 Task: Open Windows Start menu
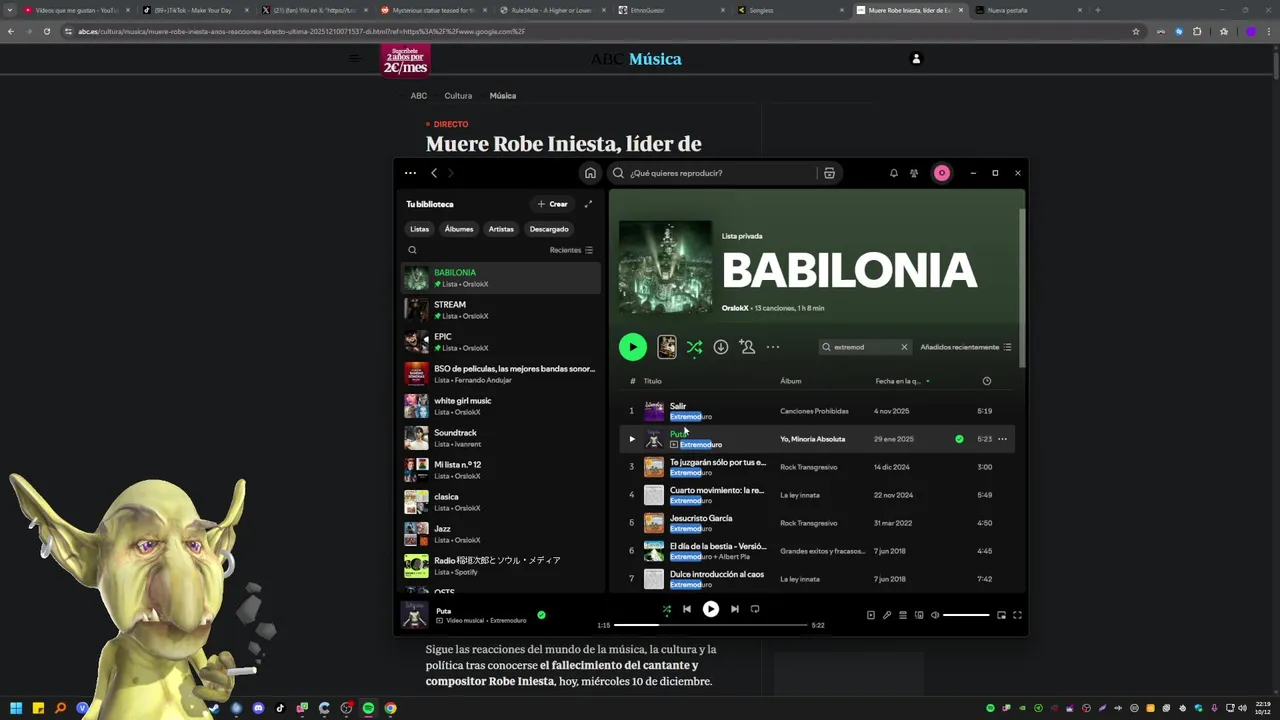[16, 708]
